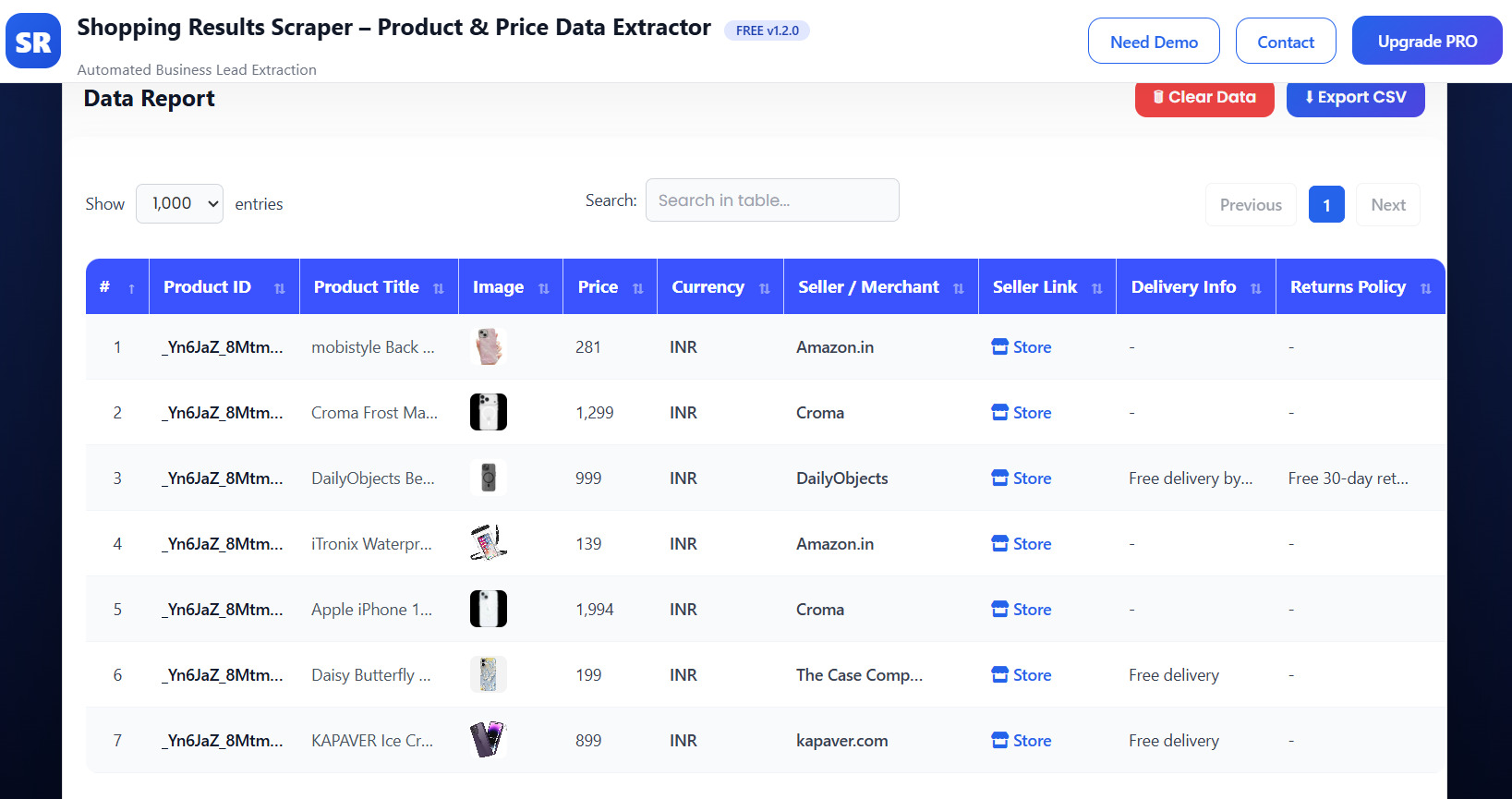Focus the Search in table field

[x=772, y=200]
